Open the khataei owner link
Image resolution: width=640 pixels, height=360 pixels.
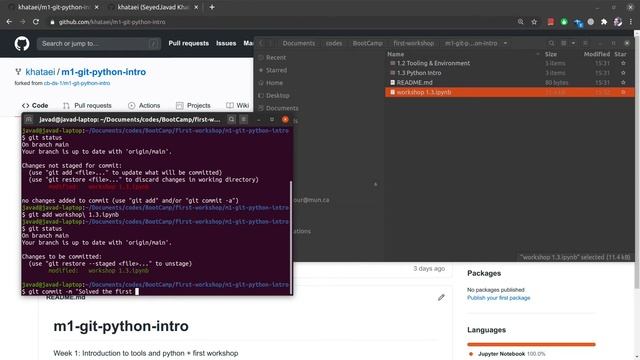40,72
